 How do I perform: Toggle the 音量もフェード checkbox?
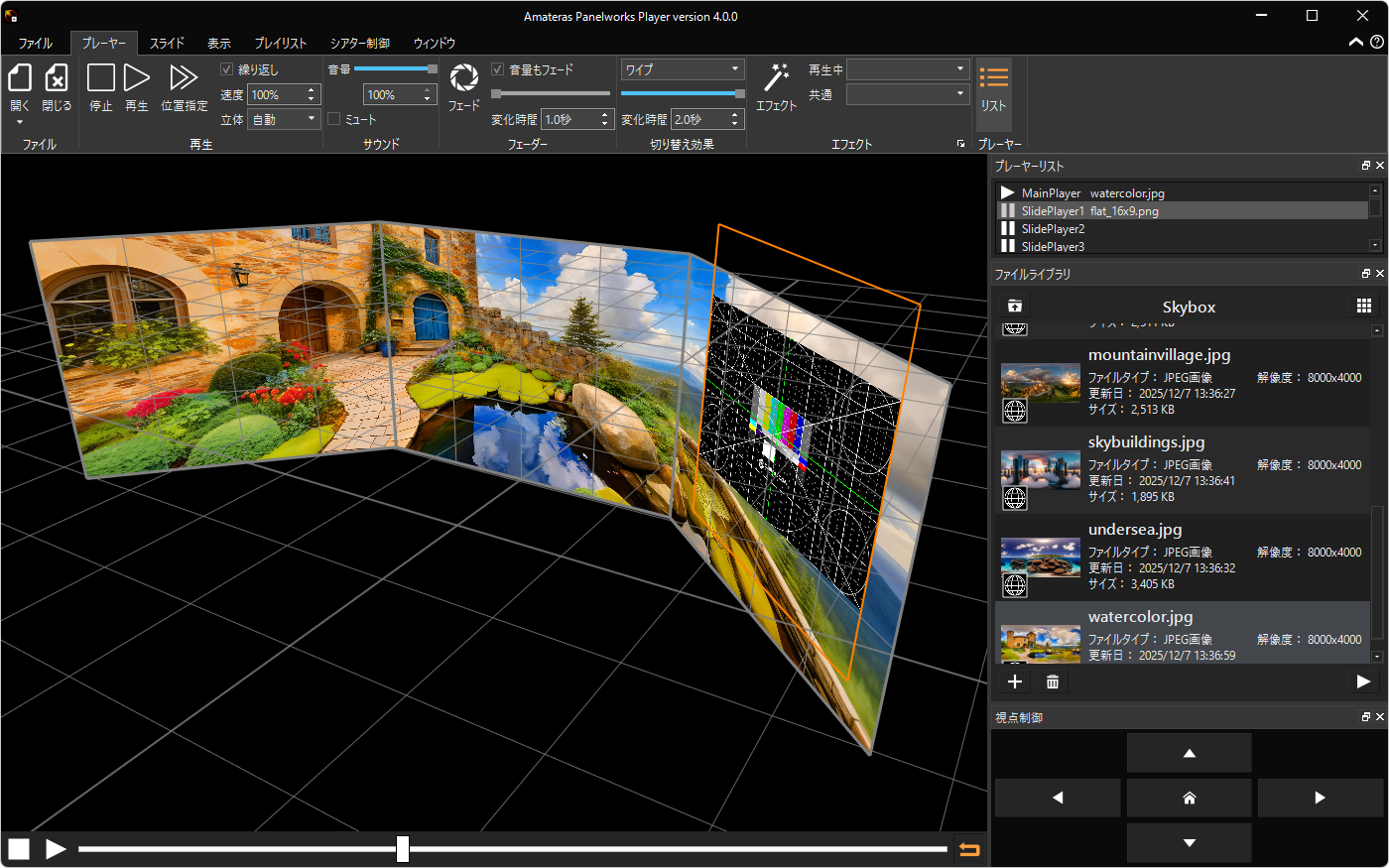click(496, 69)
